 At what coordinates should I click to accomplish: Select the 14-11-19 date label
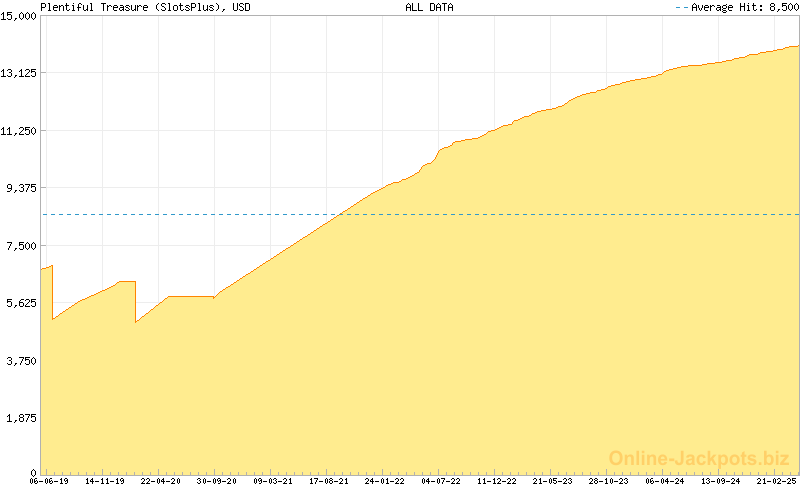105,481
